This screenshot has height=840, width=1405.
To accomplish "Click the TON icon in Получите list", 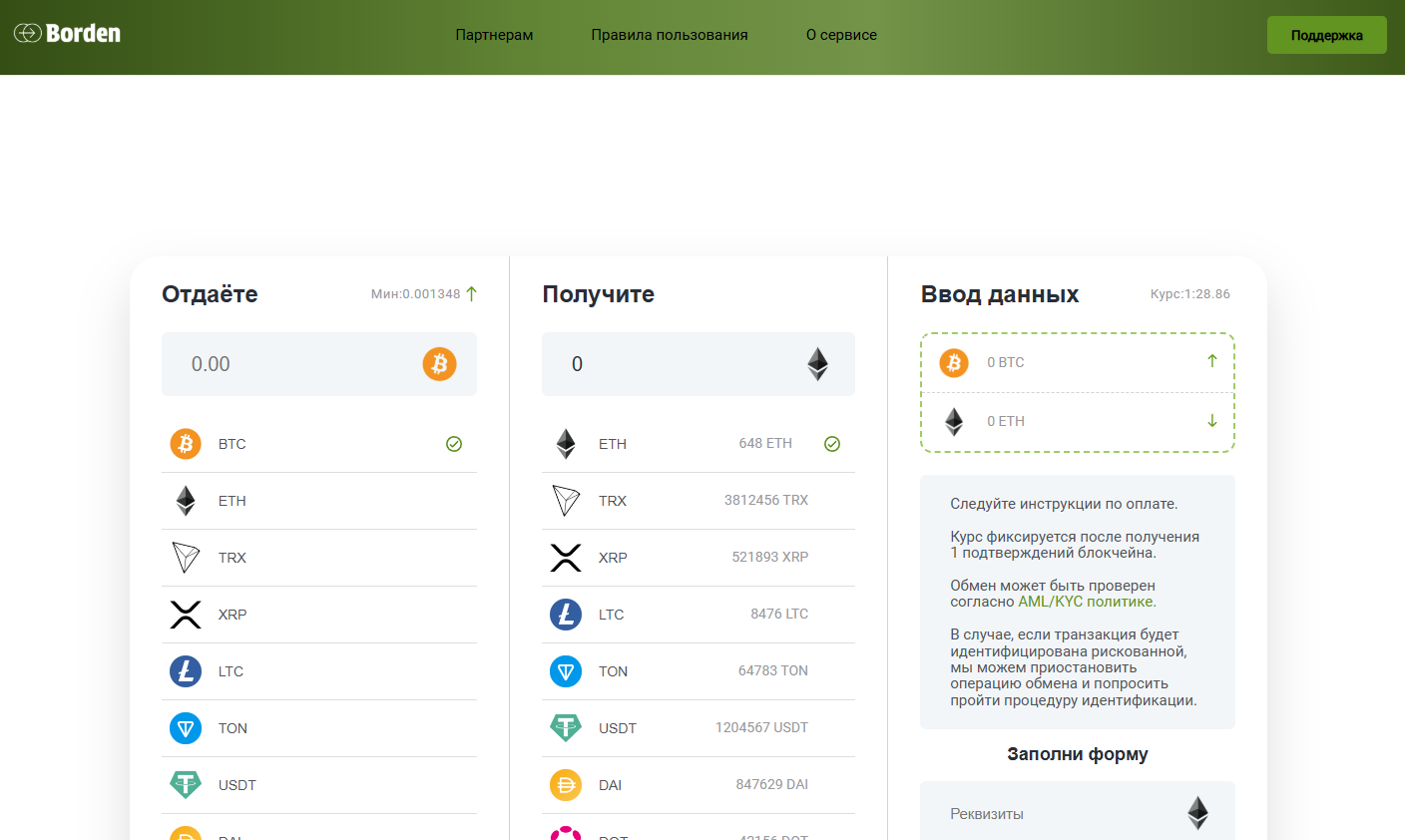I will pyautogui.click(x=566, y=671).
